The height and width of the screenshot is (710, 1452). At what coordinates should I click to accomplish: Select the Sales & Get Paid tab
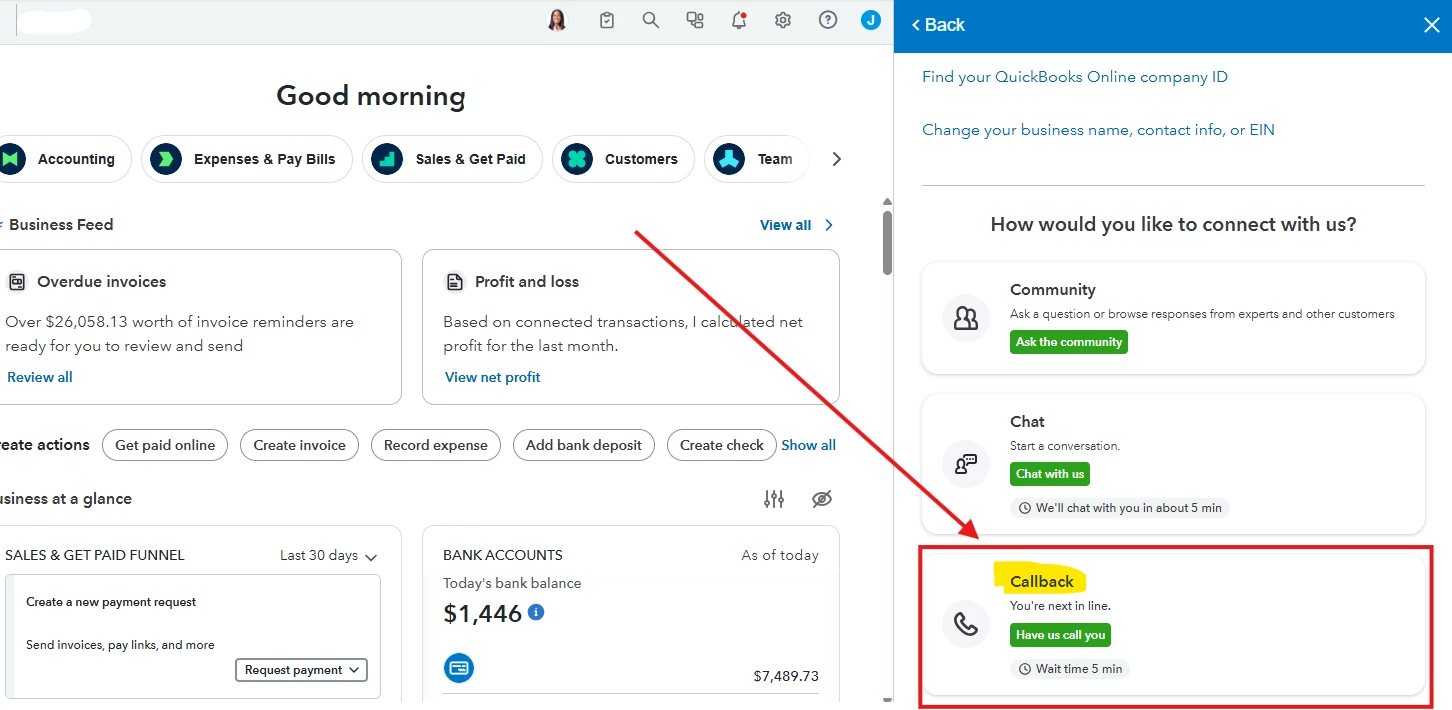pos(452,159)
